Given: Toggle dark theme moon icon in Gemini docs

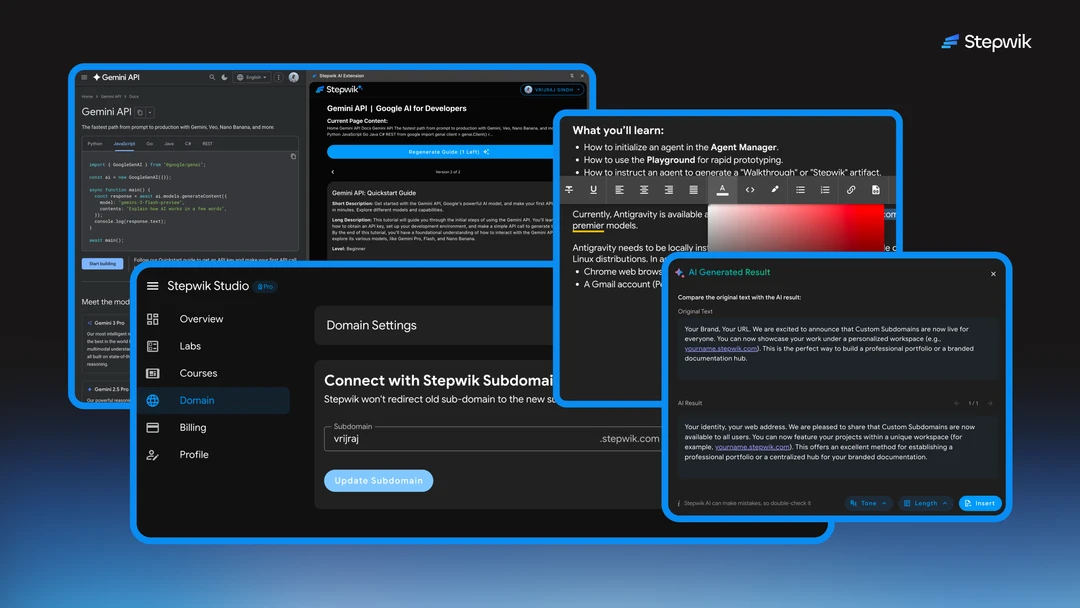Looking at the screenshot, I should pyautogui.click(x=225, y=77).
